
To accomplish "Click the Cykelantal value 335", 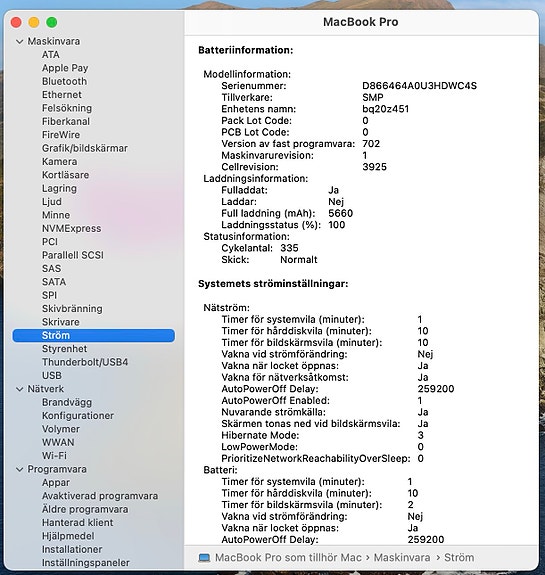I will coord(289,248).
